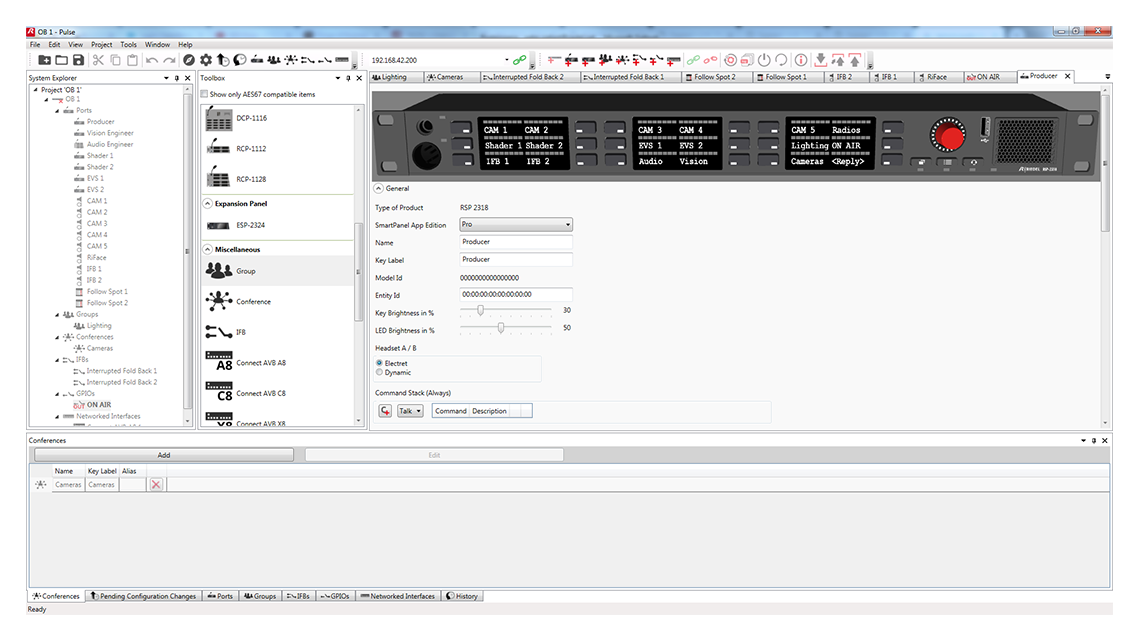Disconnect using the red link icon
The height and width of the screenshot is (640, 1140).
[x=711, y=60]
